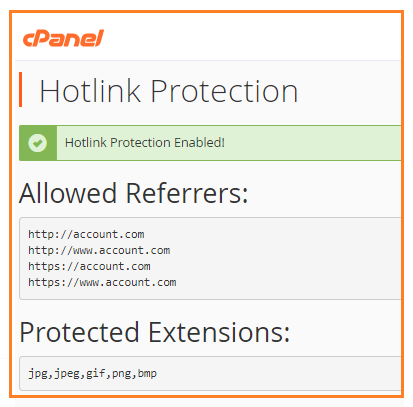Select the Hotlink Protection page title
413x407 pixels.
click(x=168, y=91)
